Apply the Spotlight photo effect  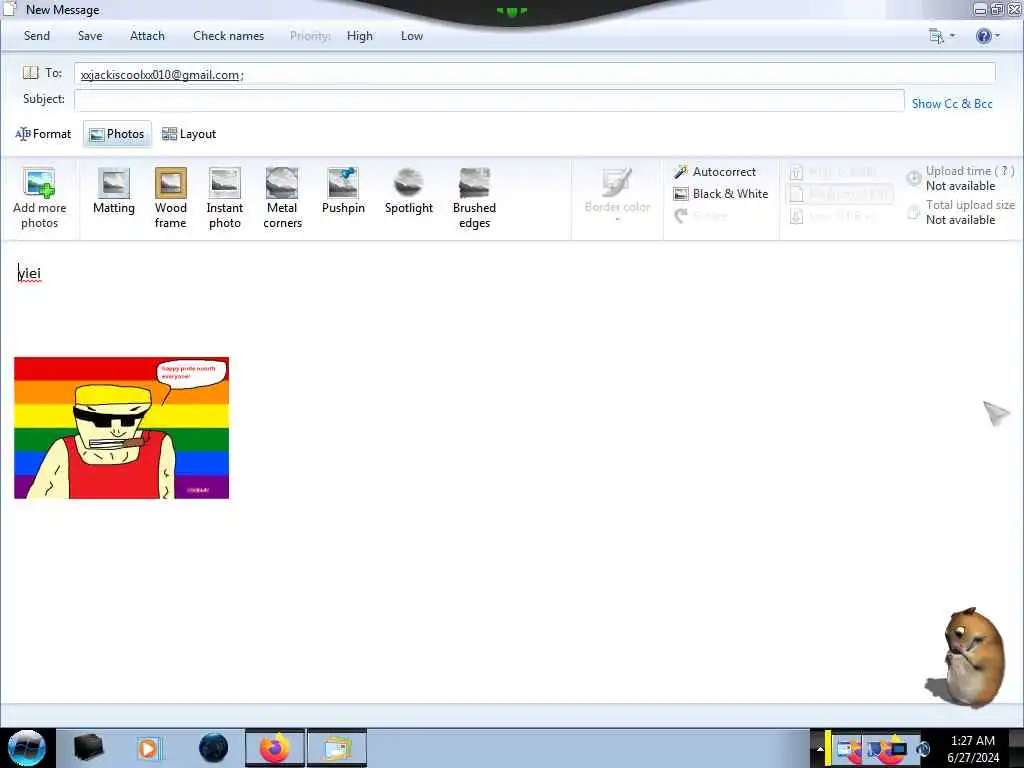[x=409, y=191]
